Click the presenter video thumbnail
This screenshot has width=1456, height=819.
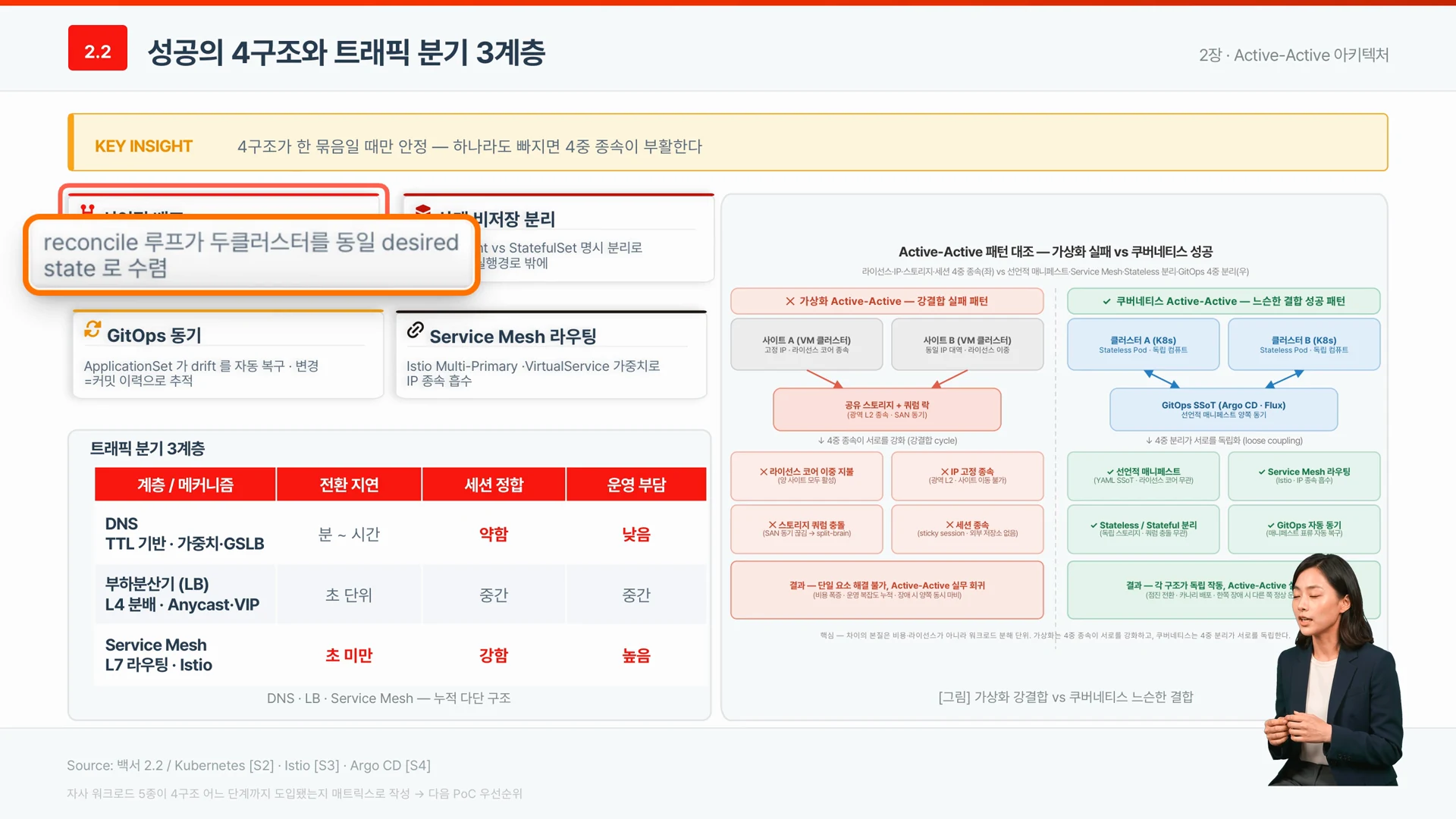[x=1332, y=669]
